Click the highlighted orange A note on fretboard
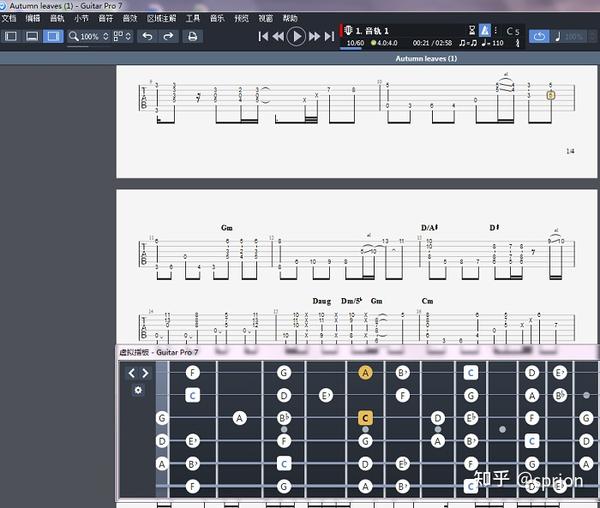 coord(365,373)
